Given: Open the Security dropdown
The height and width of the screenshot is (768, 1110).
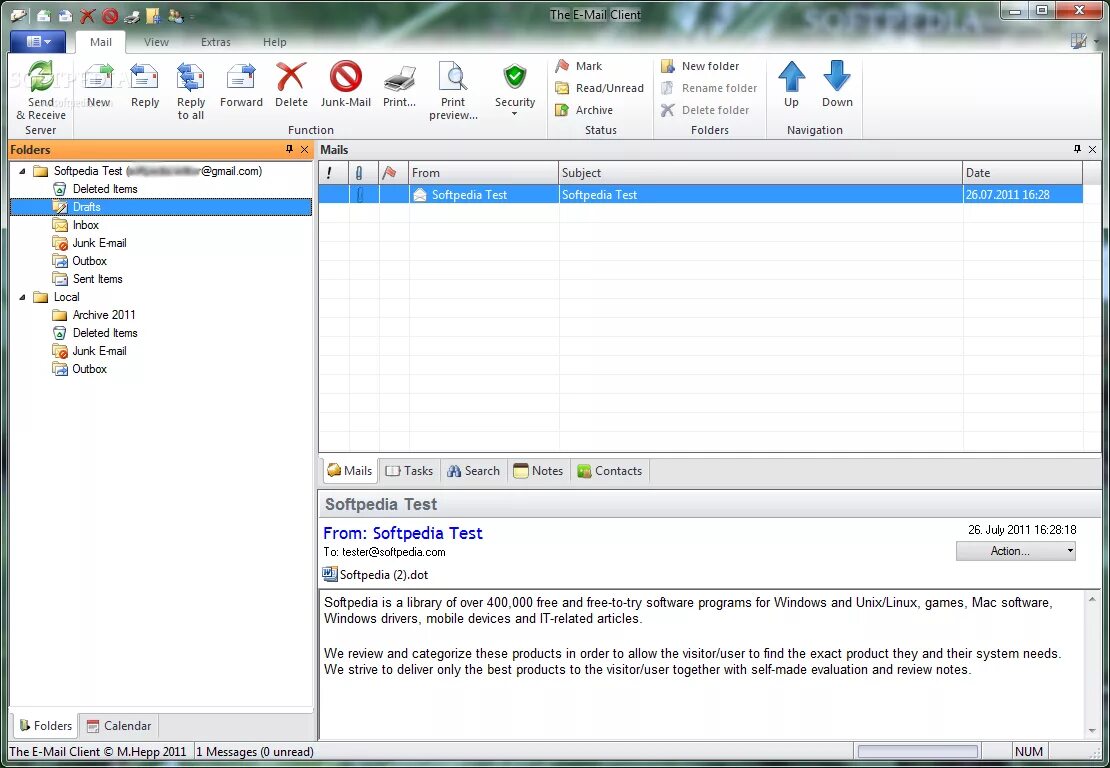Looking at the screenshot, I should point(515,89).
